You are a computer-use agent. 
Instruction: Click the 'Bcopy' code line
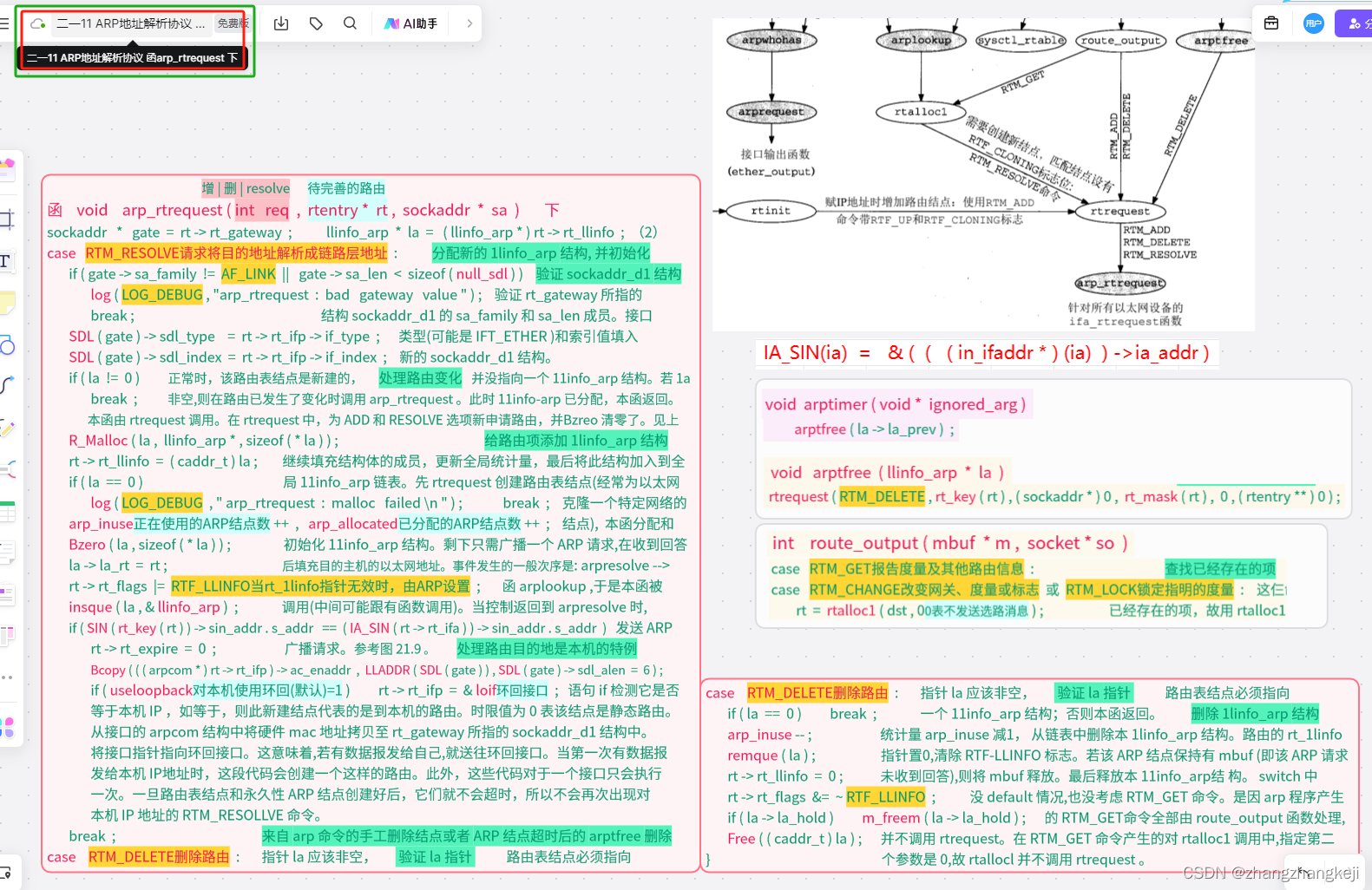[x=377, y=670]
